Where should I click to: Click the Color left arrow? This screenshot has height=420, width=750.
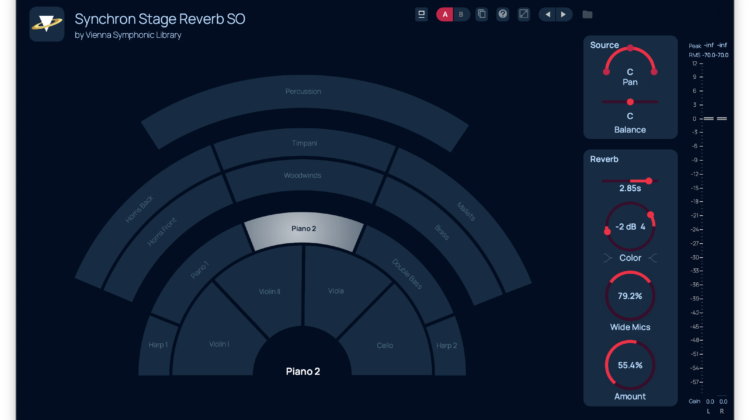(607, 258)
